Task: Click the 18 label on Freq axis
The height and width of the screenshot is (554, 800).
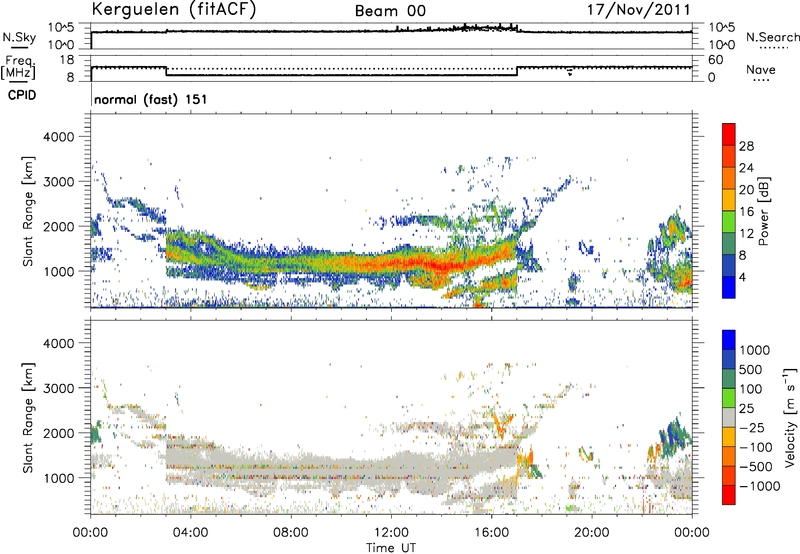Action: click(67, 60)
